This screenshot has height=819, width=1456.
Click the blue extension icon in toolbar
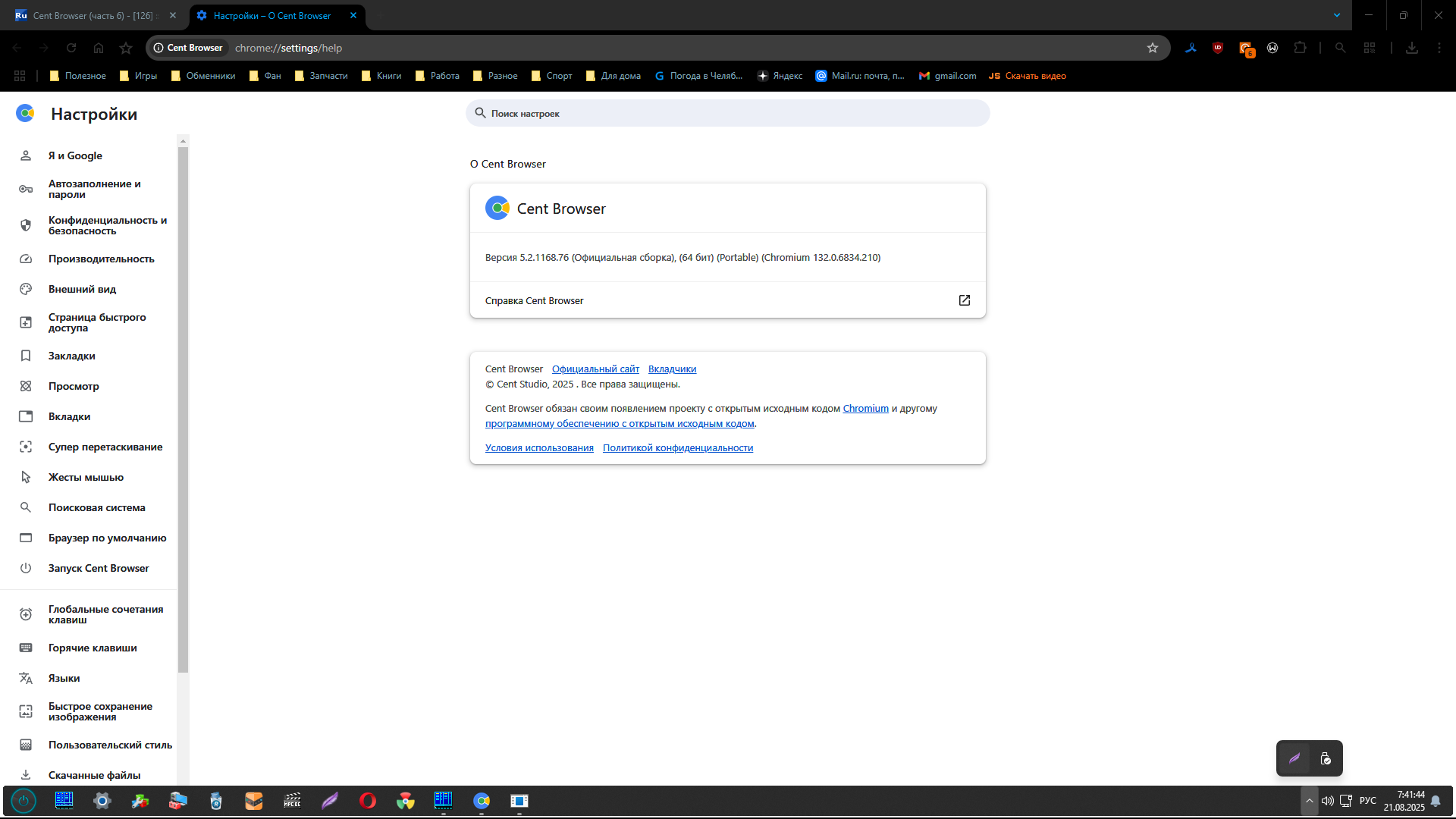click(x=1191, y=48)
